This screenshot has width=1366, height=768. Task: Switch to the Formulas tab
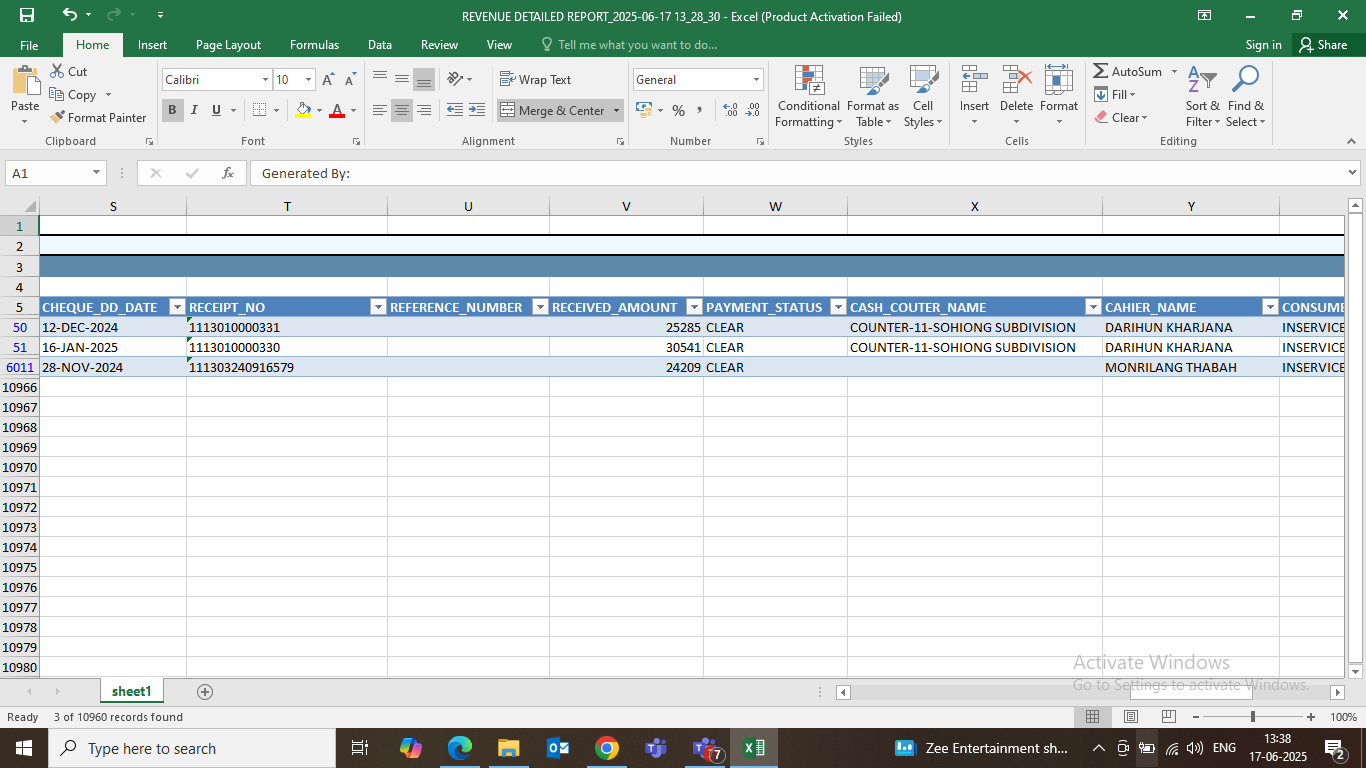click(x=314, y=45)
